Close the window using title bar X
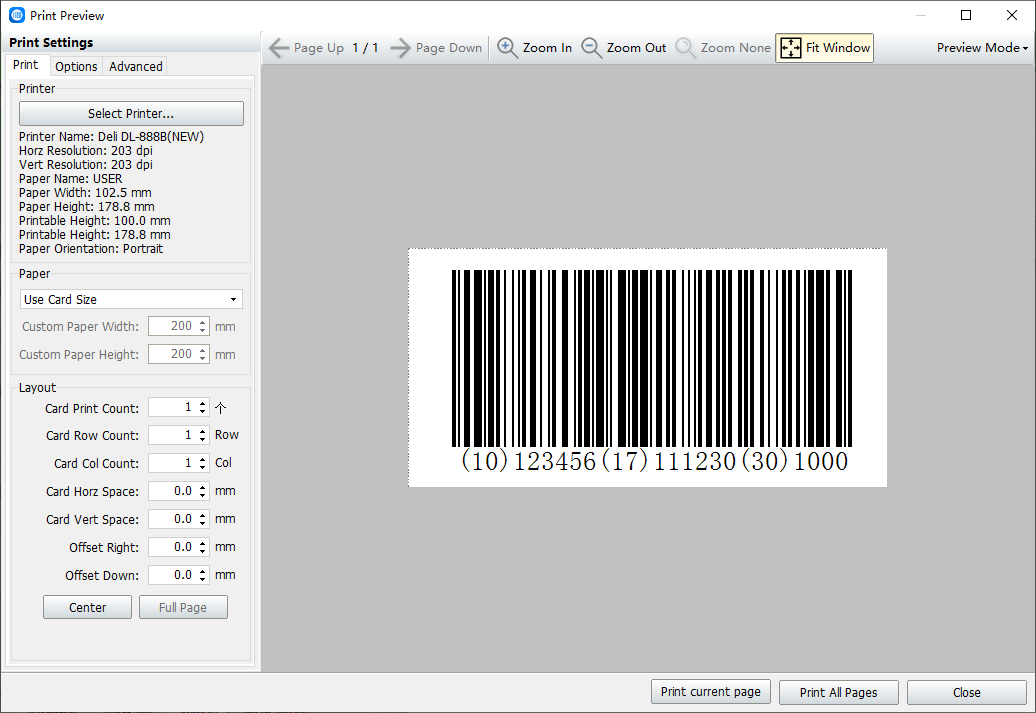 (1012, 15)
